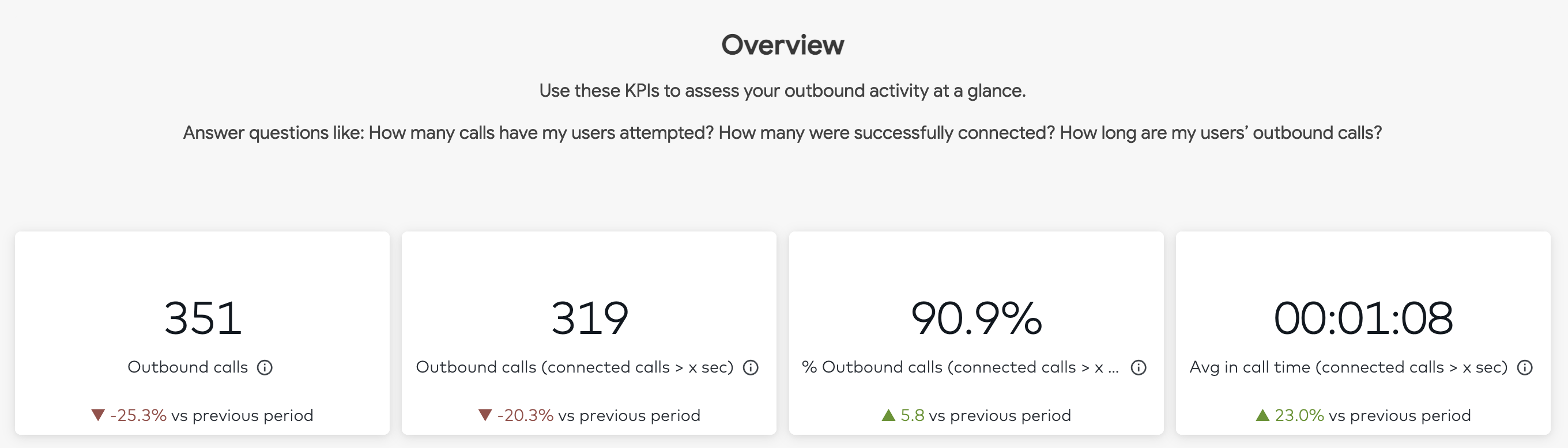Click red down triangle near -20.3%
The height and width of the screenshot is (448, 1568).
point(485,415)
